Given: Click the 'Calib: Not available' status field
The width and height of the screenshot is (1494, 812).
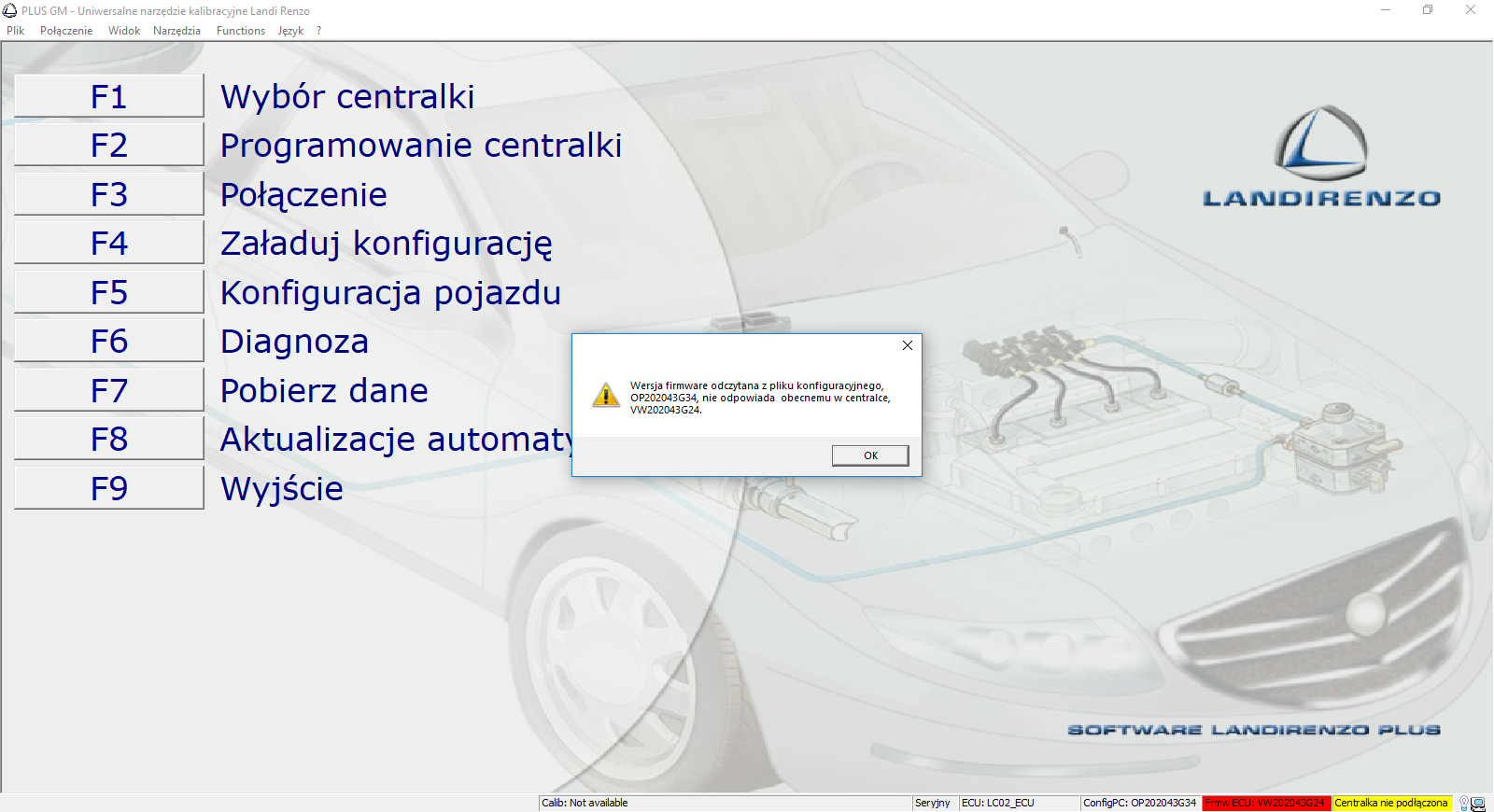Looking at the screenshot, I should (726, 803).
